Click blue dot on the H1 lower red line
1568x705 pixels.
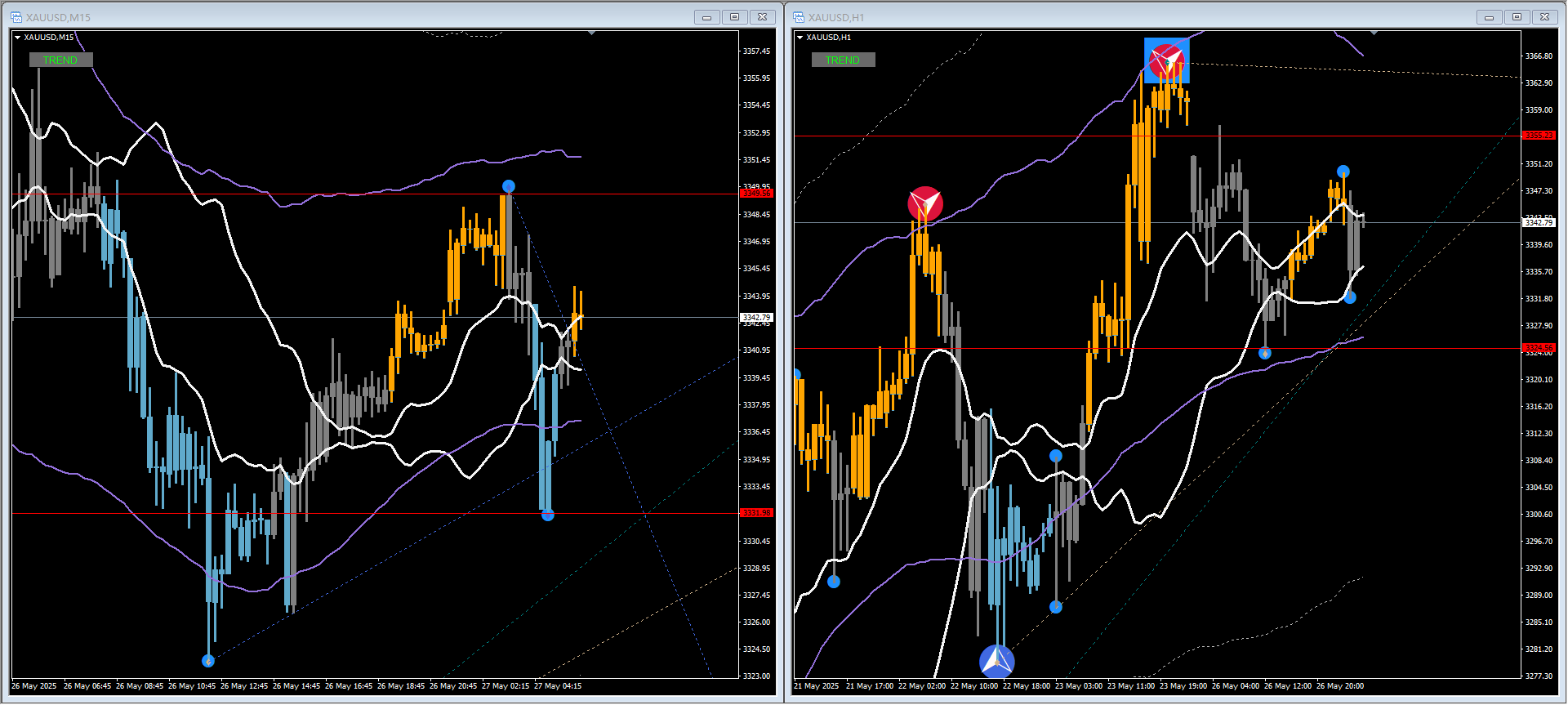(x=1265, y=353)
